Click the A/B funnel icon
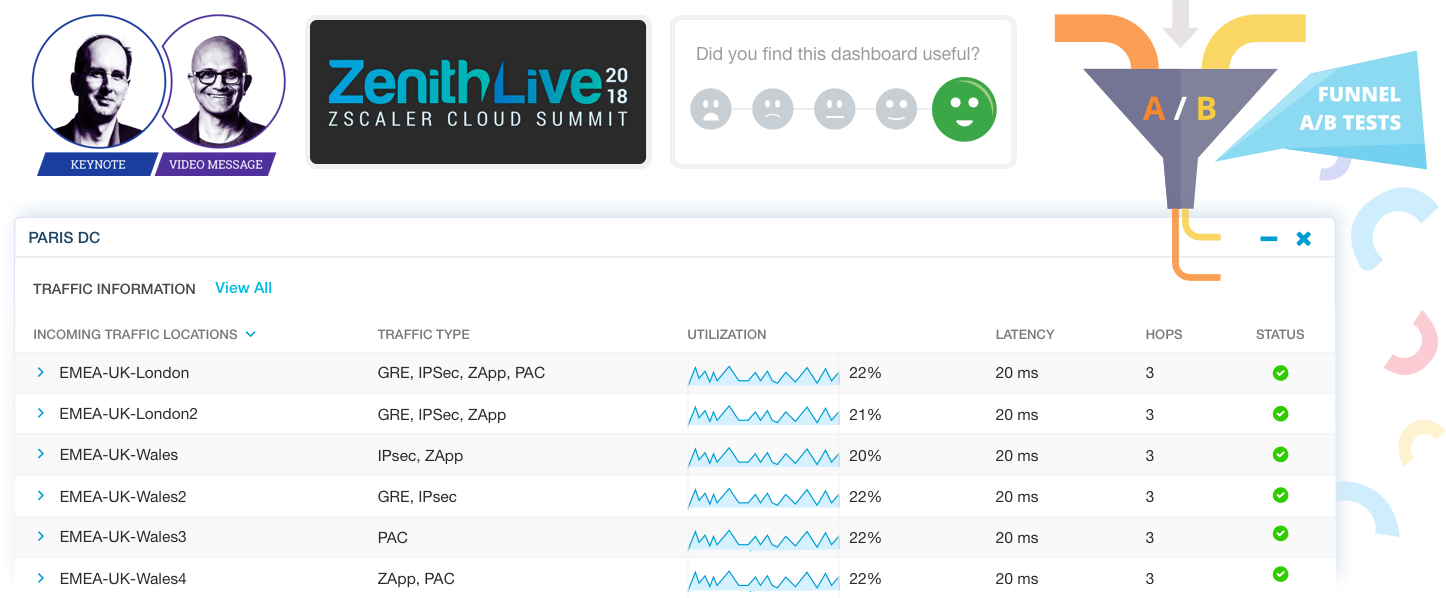 tap(1180, 110)
